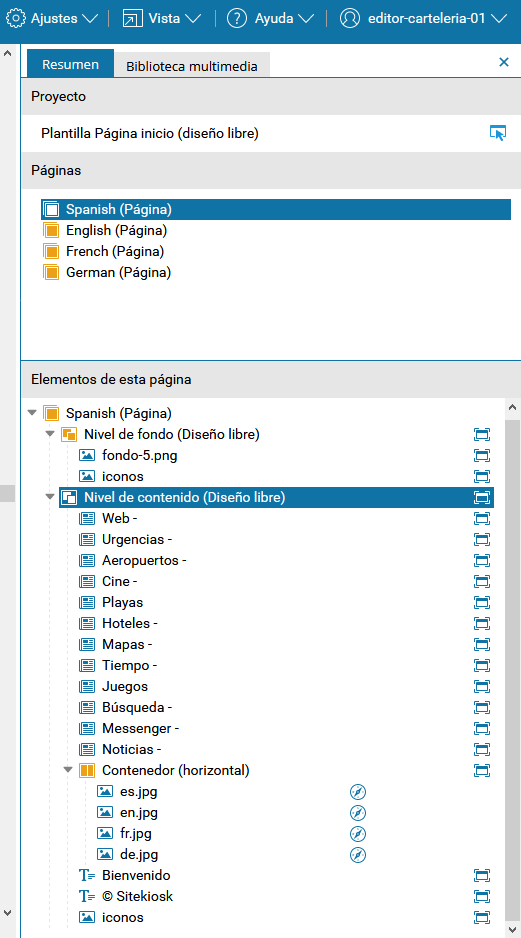
Task: Select the English (Página) page
Action: click(105, 230)
